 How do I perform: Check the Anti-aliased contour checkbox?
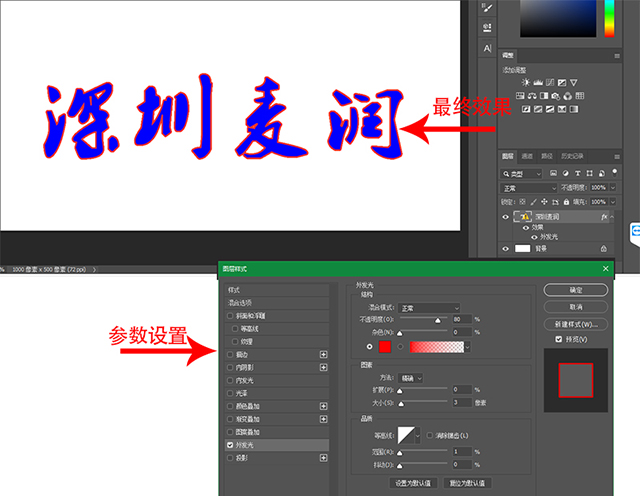pyautogui.click(x=429, y=436)
